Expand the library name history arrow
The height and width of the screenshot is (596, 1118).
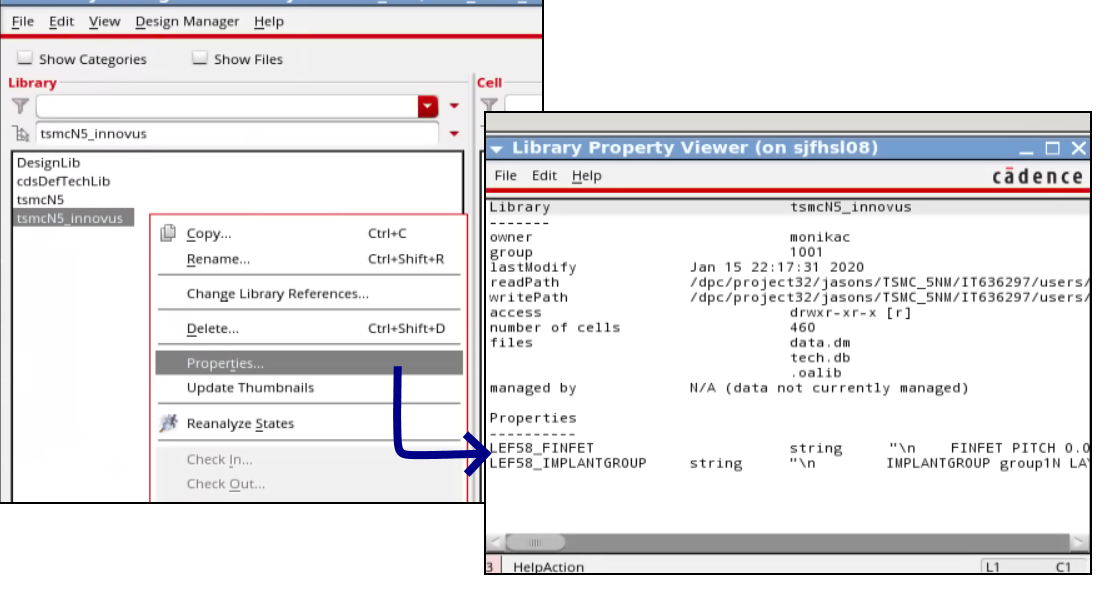(x=454, y=133)
